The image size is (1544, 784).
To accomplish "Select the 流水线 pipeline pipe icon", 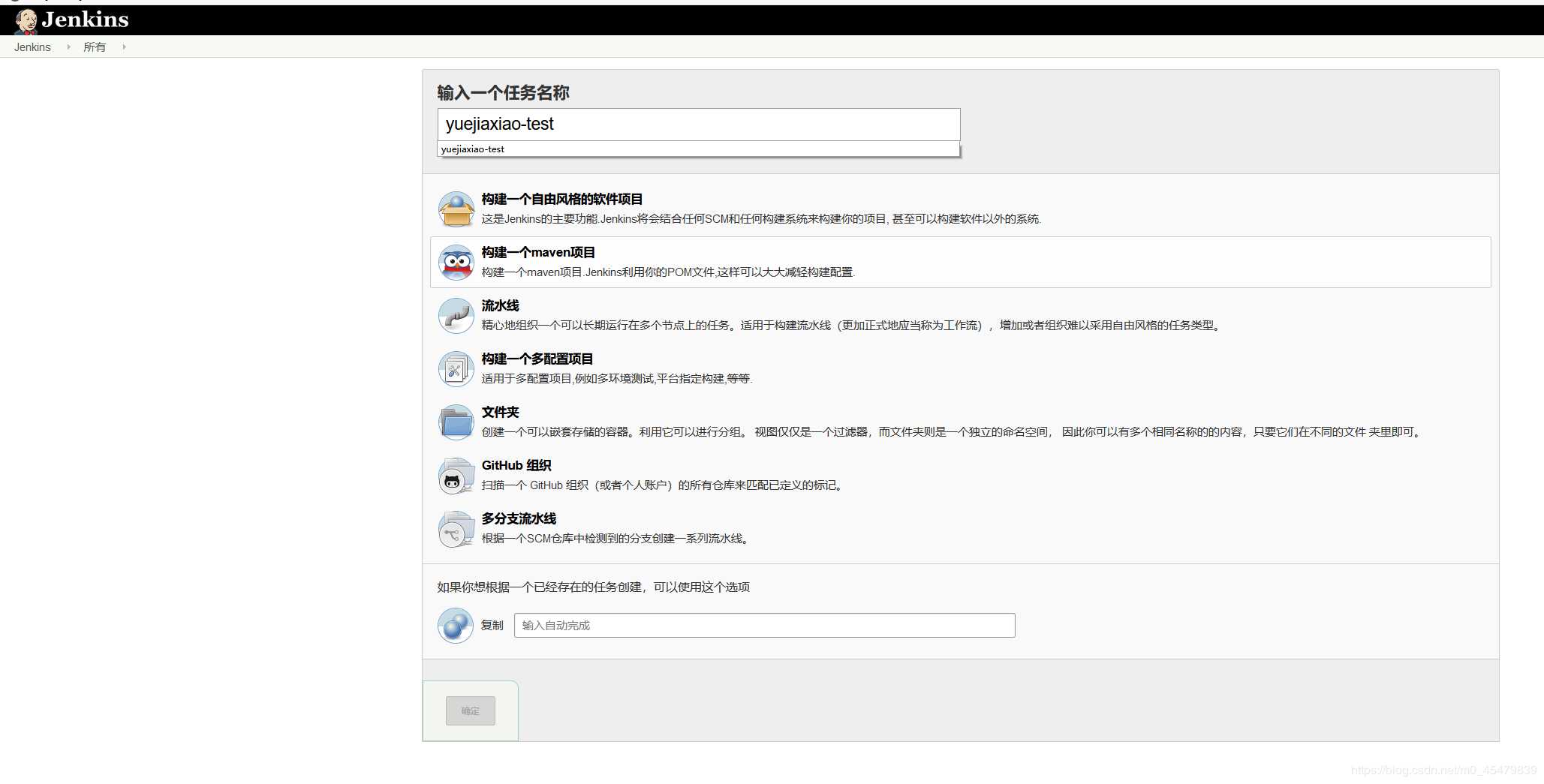I will (456, 316).
